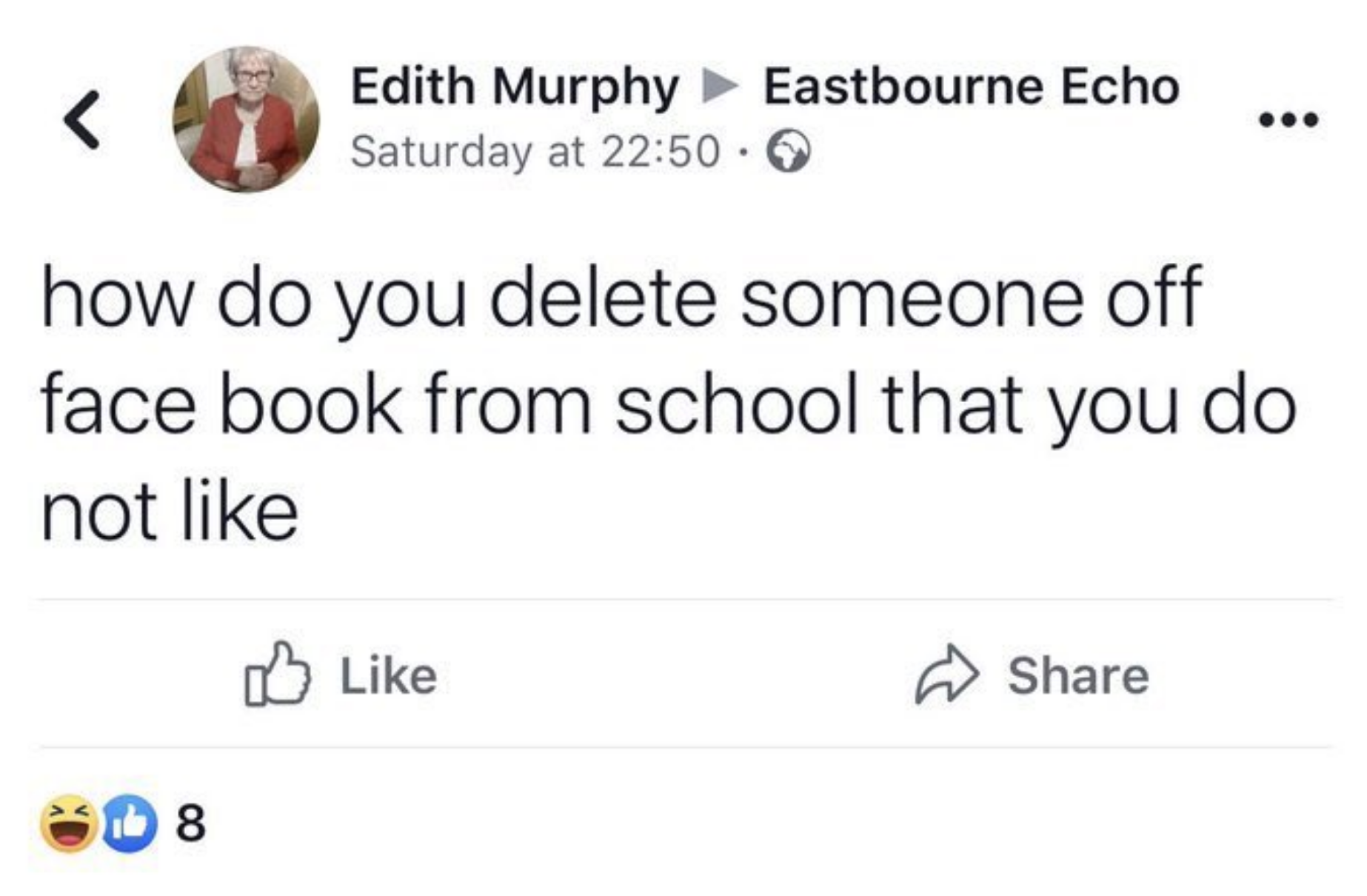
Task: Click the laughing Haha reaction emoji
Action: [x=69, y=823]
